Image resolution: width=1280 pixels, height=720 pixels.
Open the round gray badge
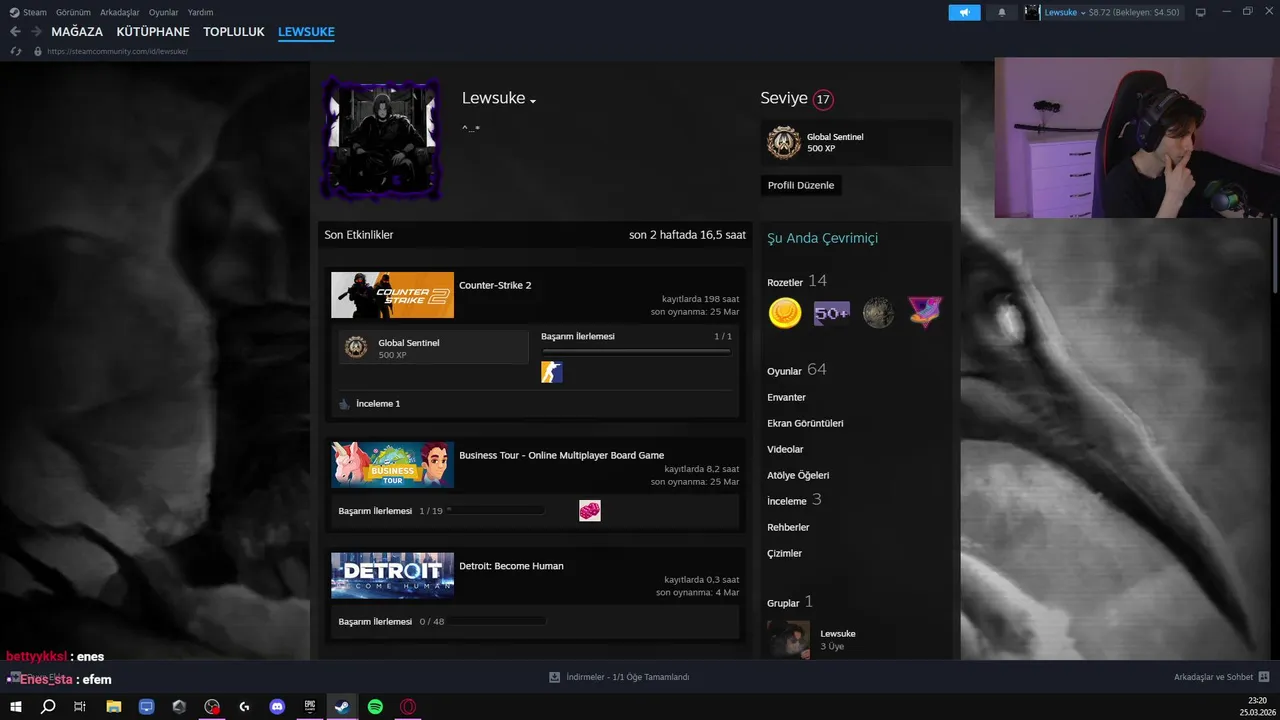(x=878, y=313)
